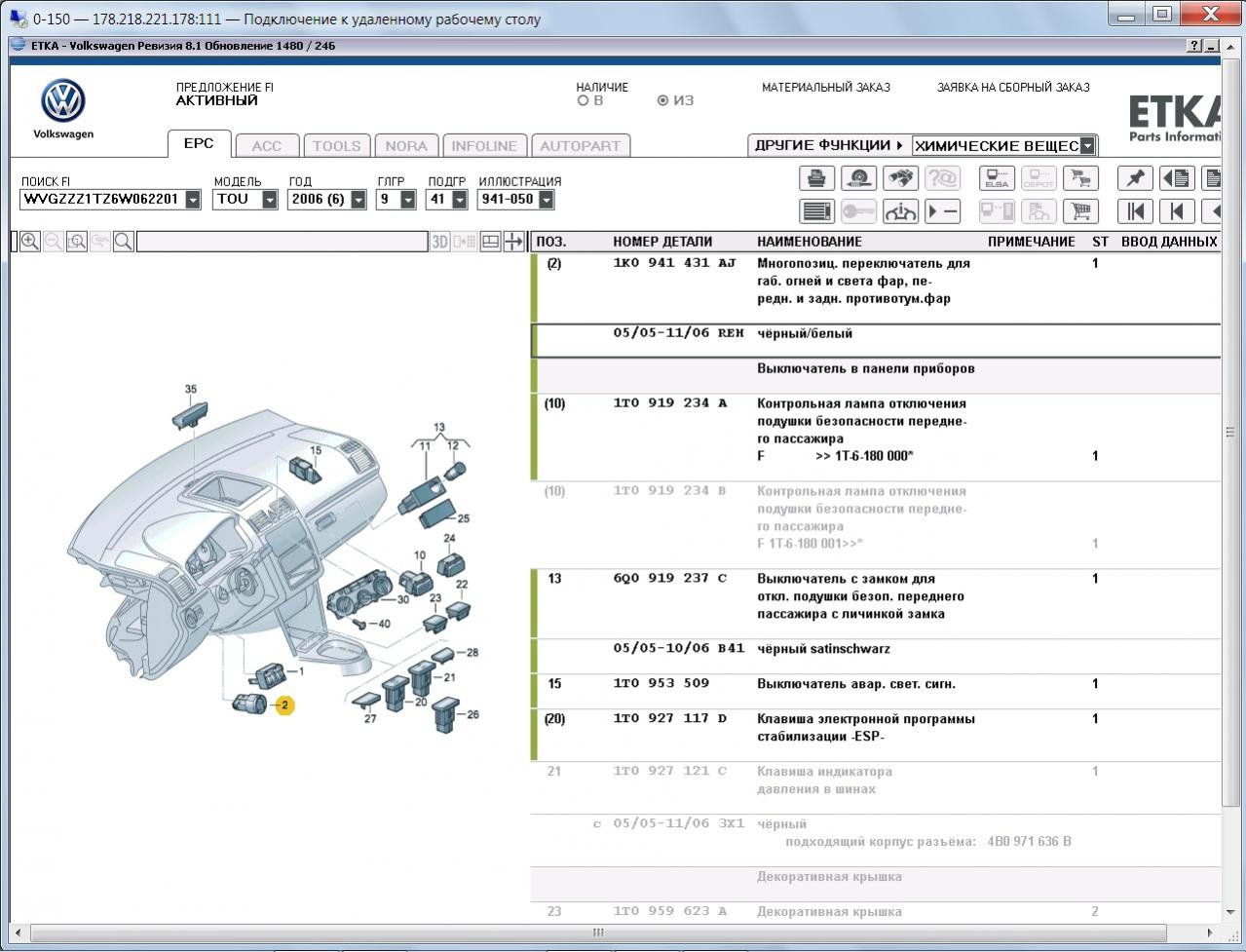Click the pushpin icon

click(x=1135, y=178)
